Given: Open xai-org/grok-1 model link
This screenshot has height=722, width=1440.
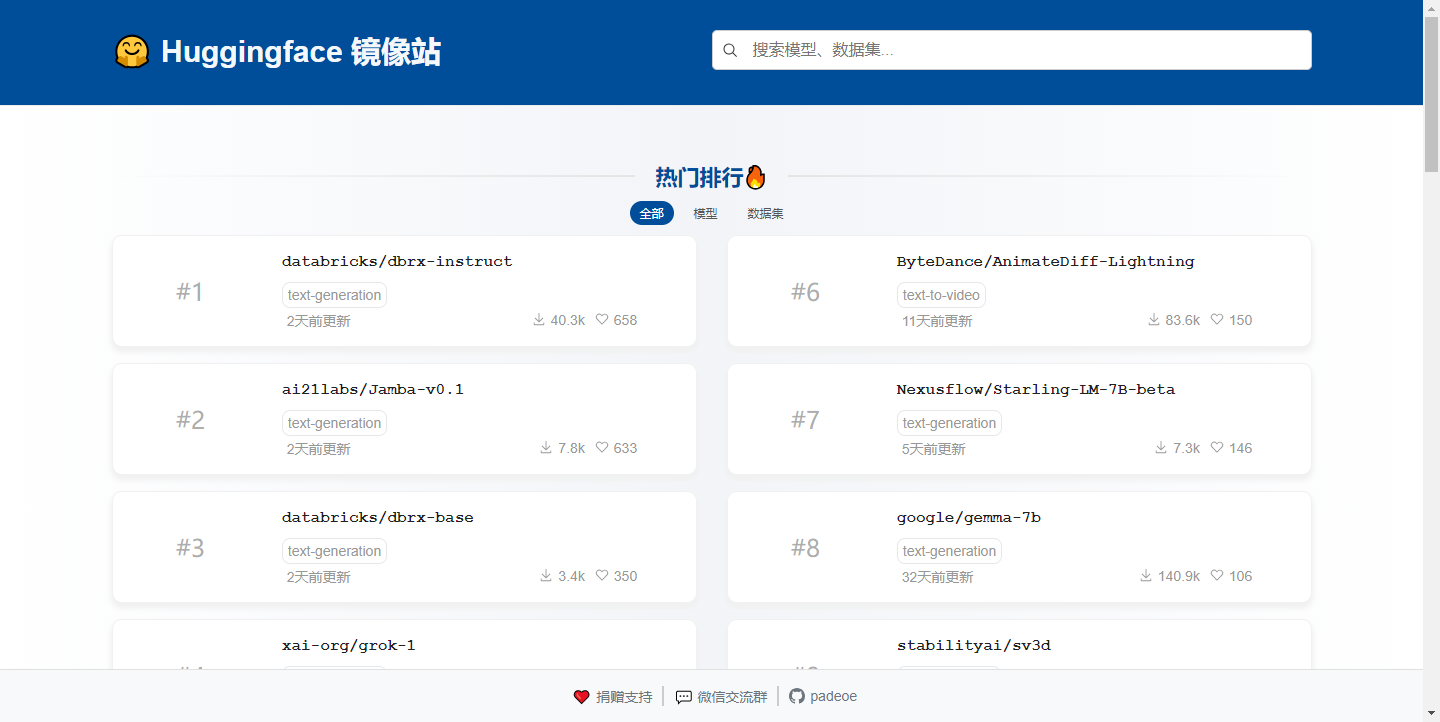Looking at the screenshot, I should [x=349, y=646].
